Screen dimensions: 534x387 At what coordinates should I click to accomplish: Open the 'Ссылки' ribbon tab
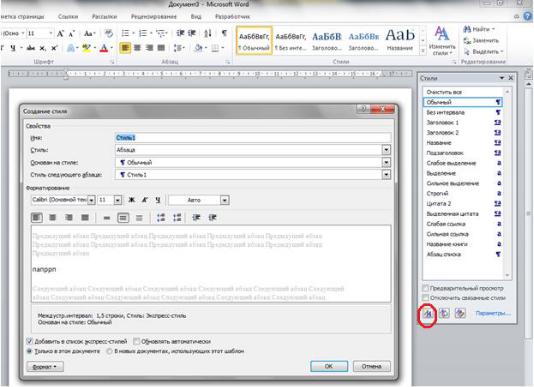[68, 16]
